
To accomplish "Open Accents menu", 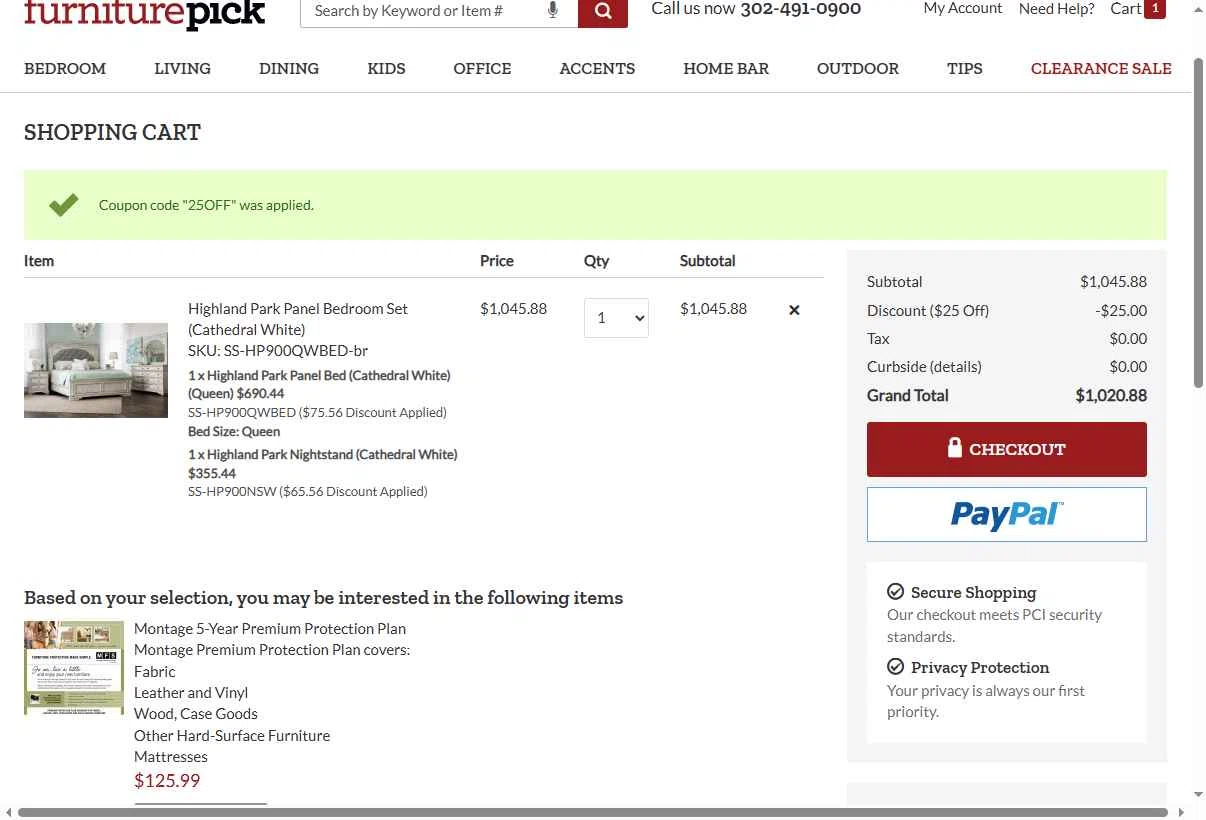I will (x=597, y=69).
